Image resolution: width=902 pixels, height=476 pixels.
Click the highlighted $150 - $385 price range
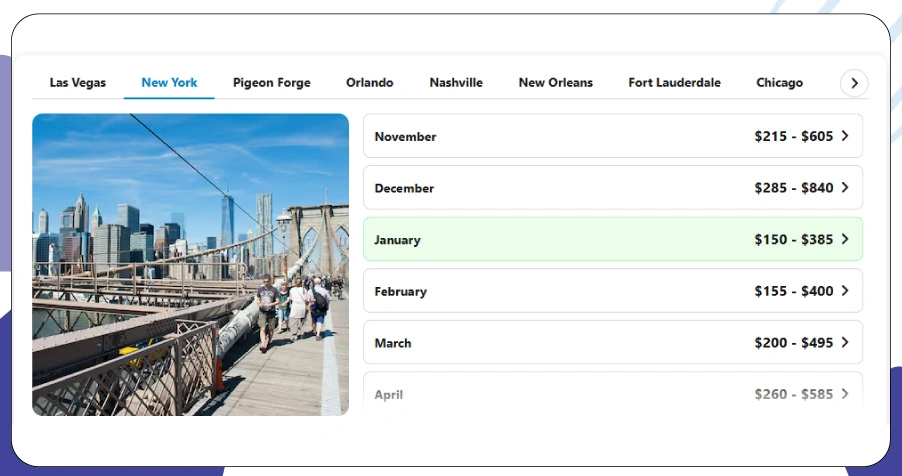tap(793, 240)
